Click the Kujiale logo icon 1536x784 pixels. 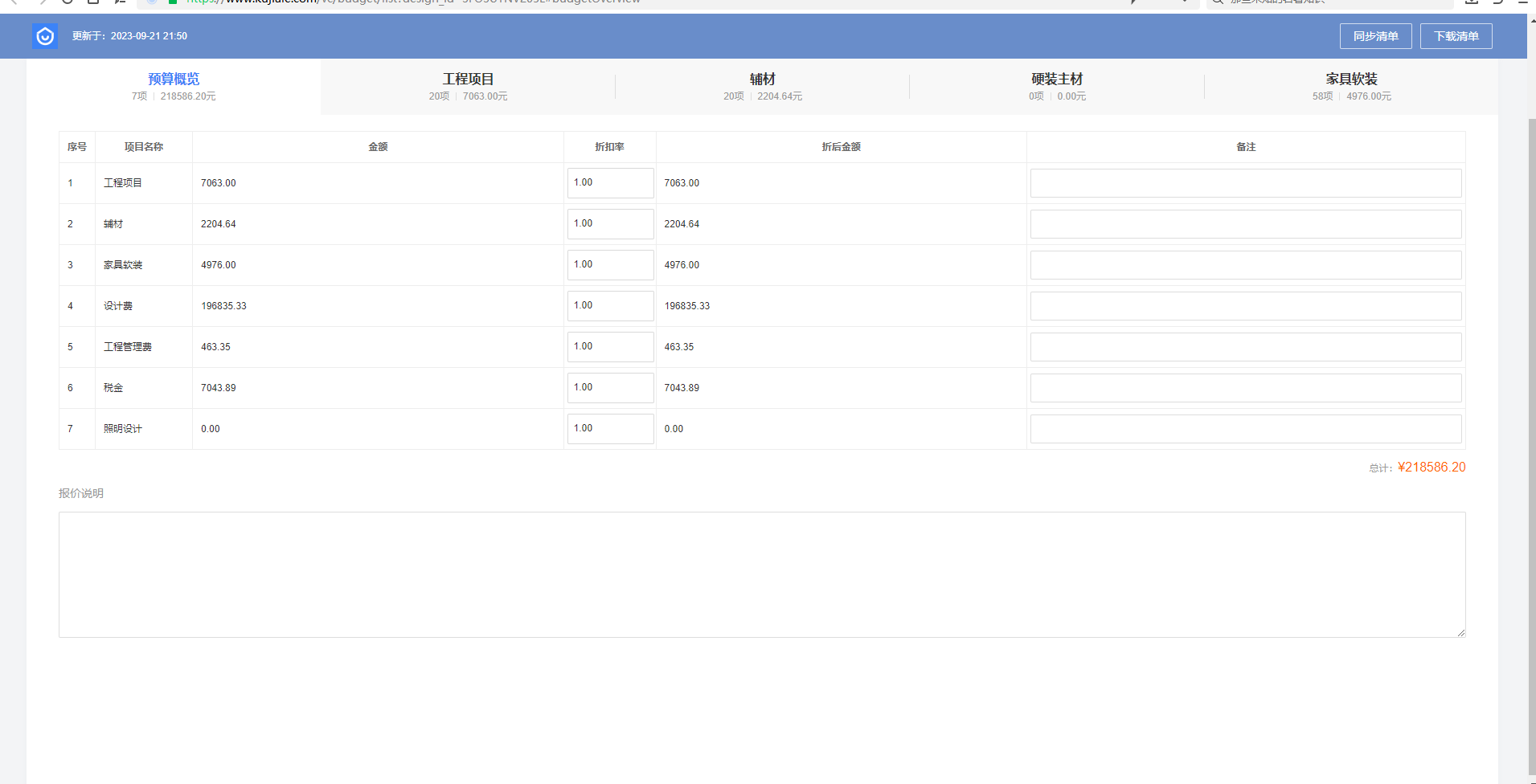45,36
